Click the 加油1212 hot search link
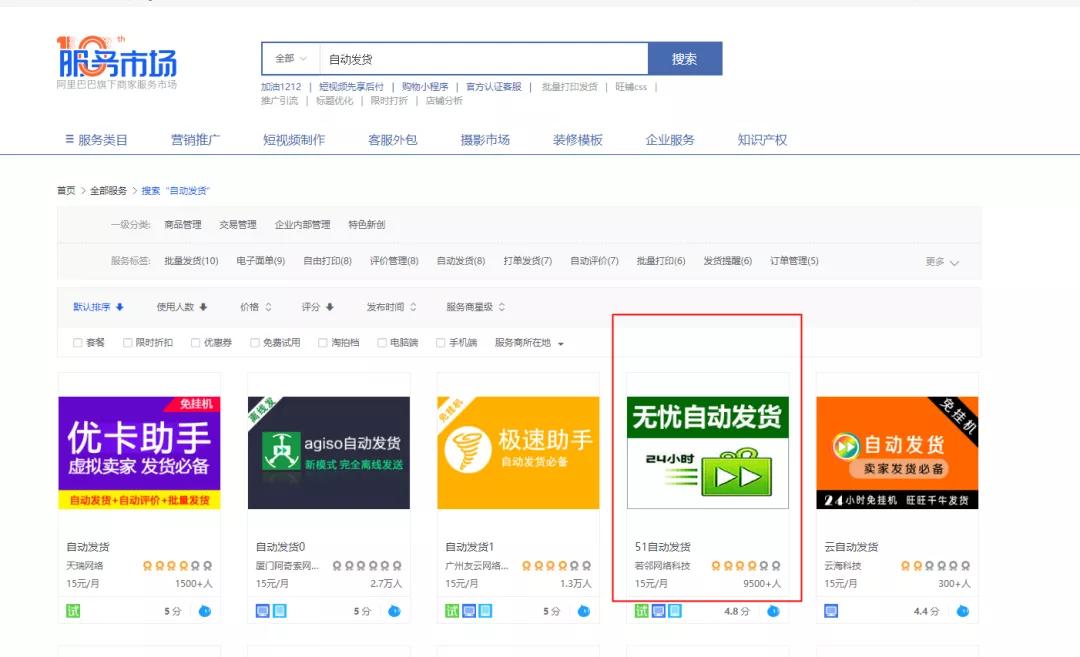Screen dimensions: 1080x657 [281, 87]
